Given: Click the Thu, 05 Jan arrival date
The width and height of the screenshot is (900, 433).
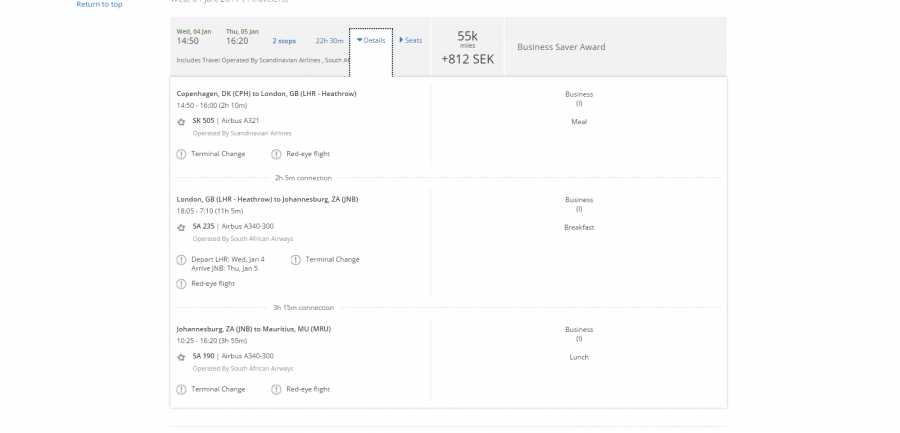Looking at the screenshot, I should click(242, 31).
